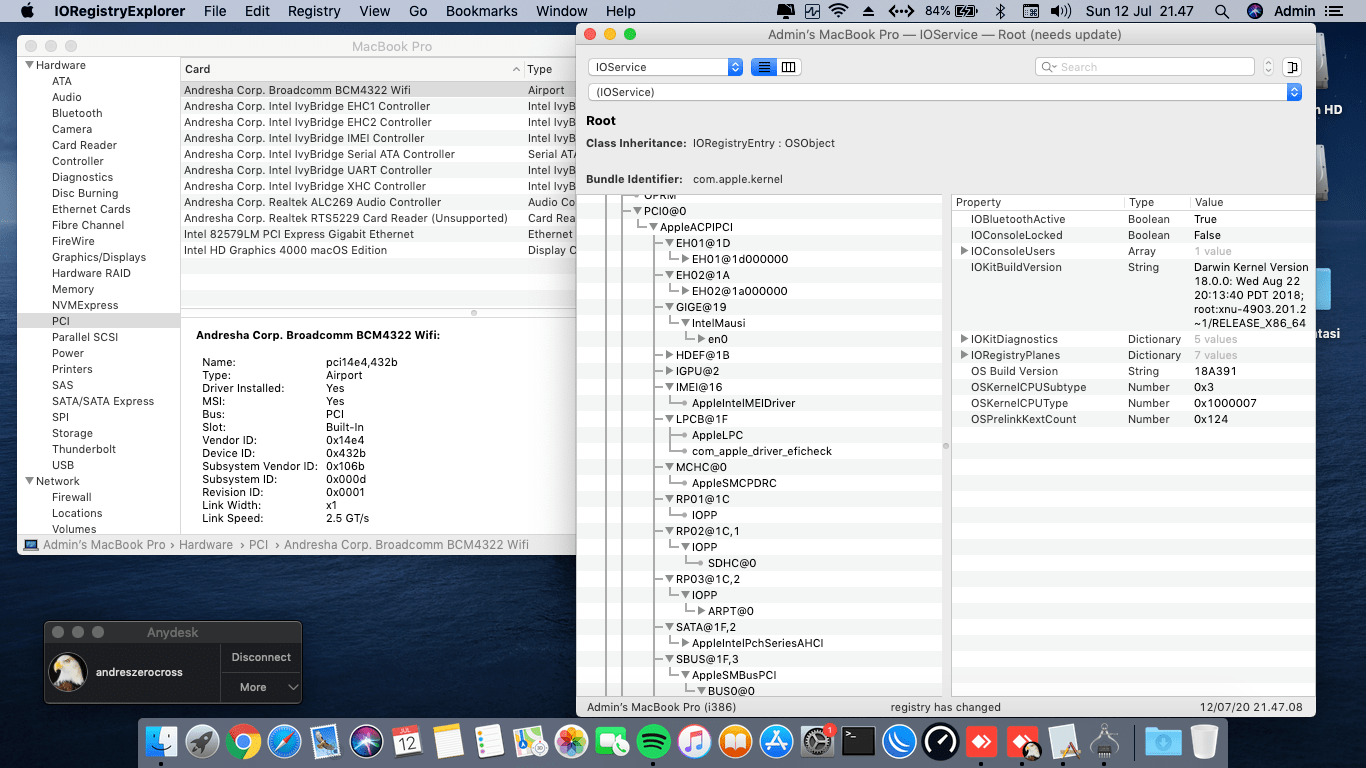Viewport: 1366px width, 768px height.
Task: Expand the IORegistryPlanes property
Action: [964, 355]
